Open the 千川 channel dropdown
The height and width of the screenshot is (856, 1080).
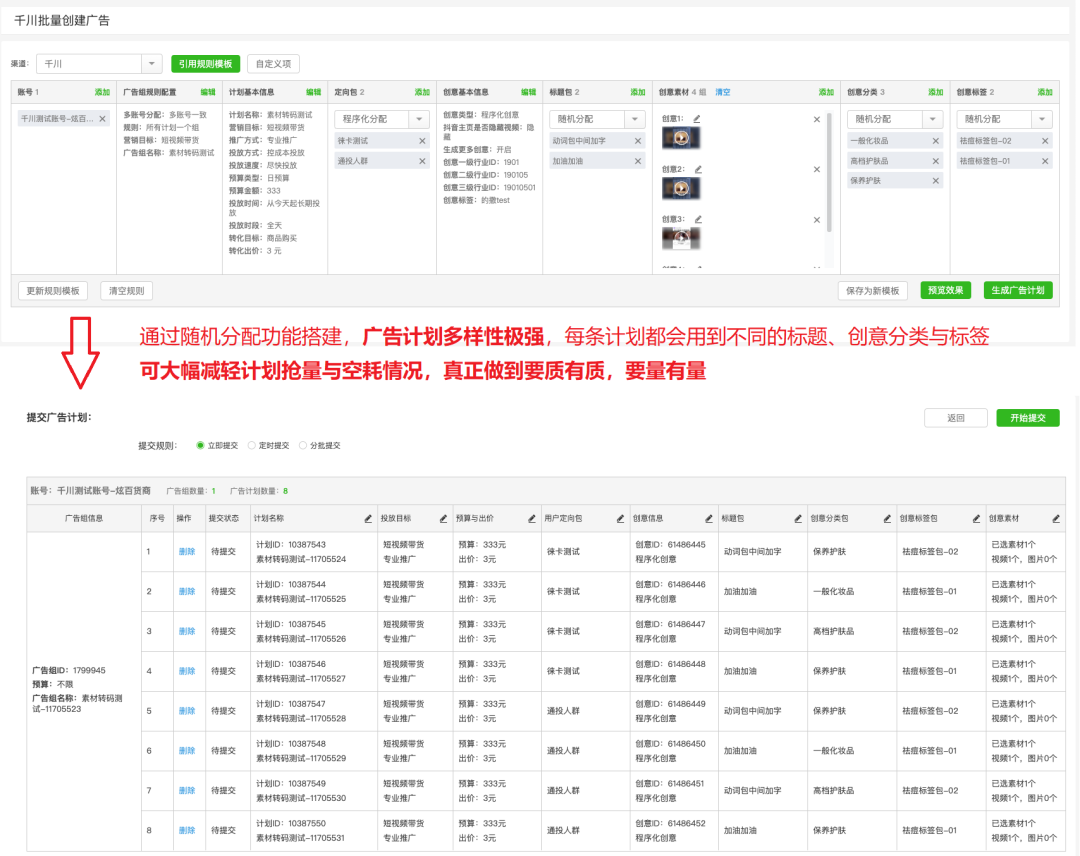tap(151, 64)
